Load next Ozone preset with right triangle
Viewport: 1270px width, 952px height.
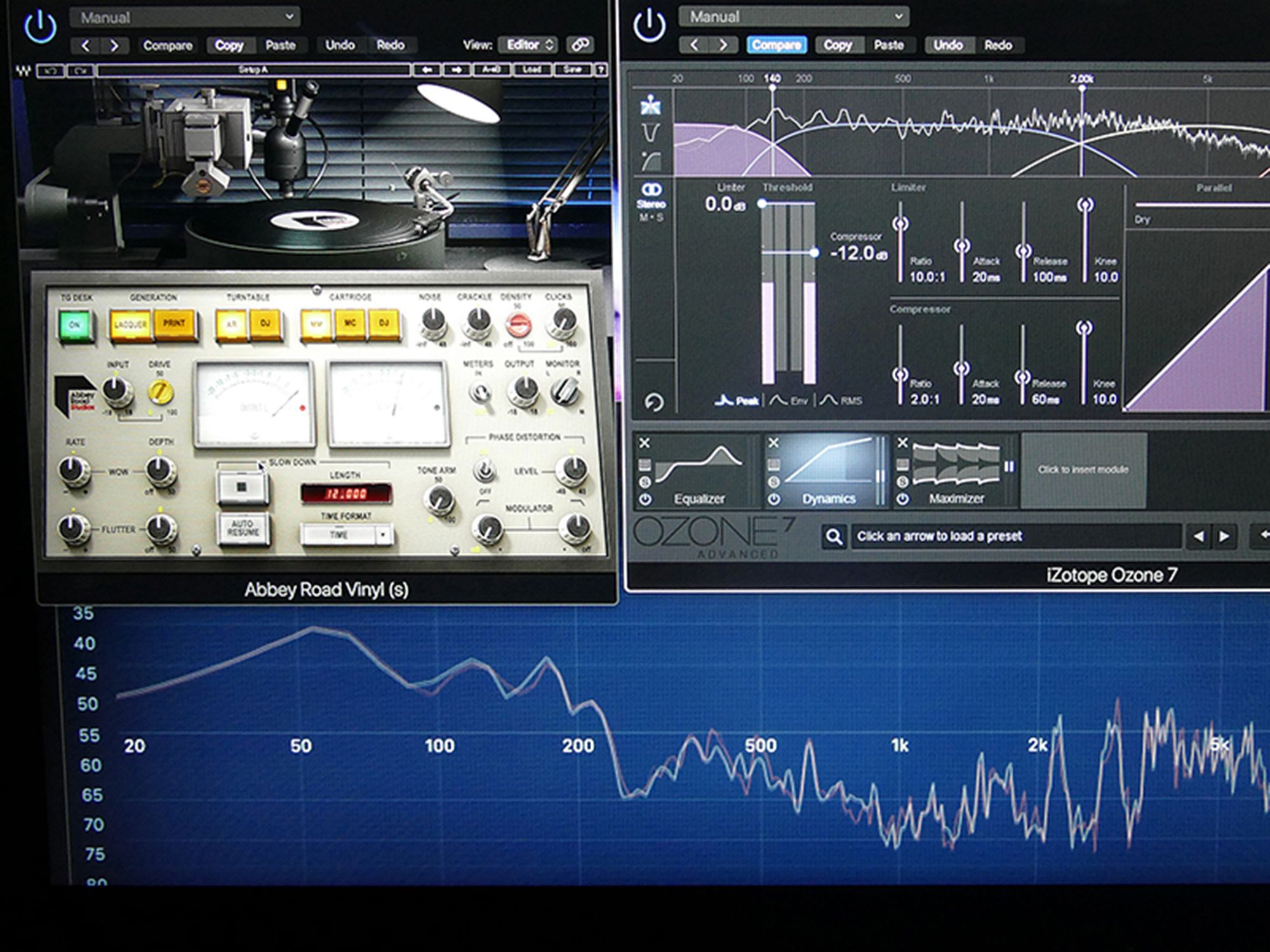tap(1224, 537)
